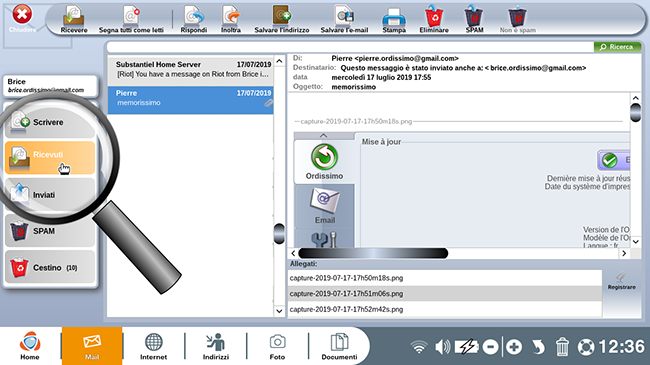Mark message as SPAM in toolbar
The height and width of the screenshot is (365, 650).
point(474,19)
